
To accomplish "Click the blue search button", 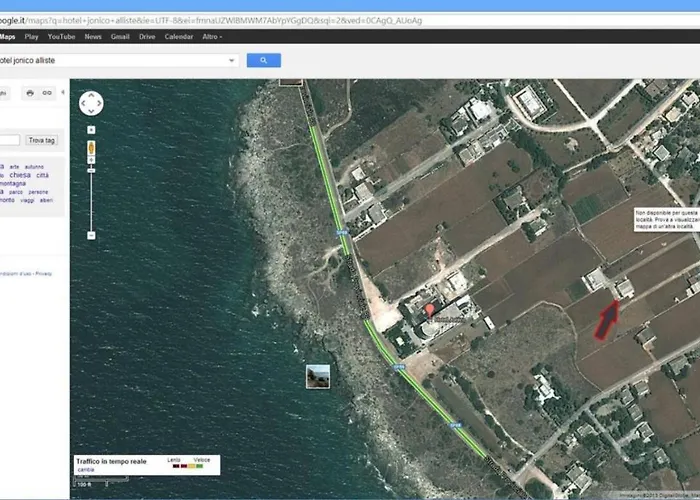I will [263, 60].
